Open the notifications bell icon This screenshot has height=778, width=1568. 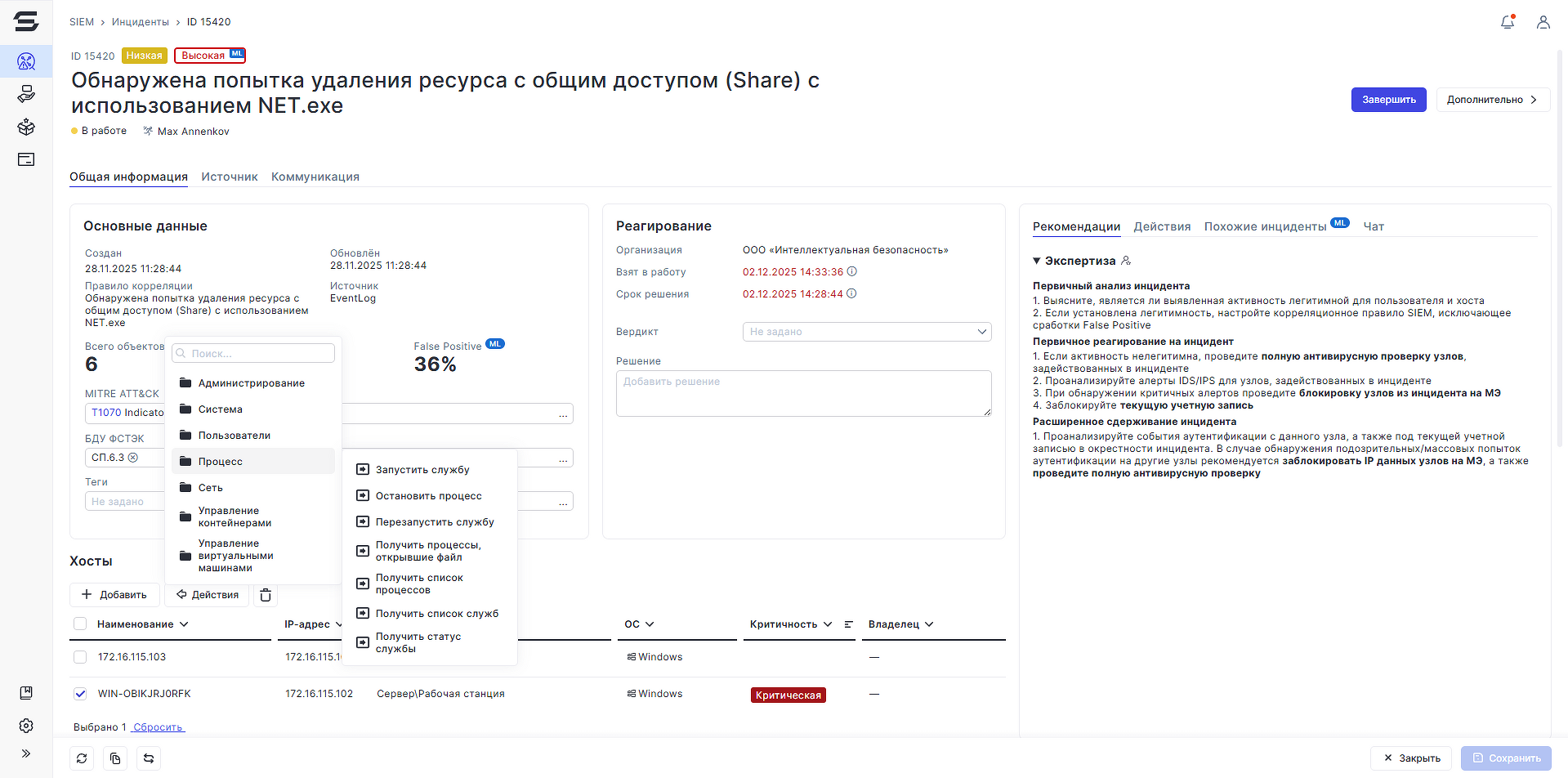point(1508,22)
